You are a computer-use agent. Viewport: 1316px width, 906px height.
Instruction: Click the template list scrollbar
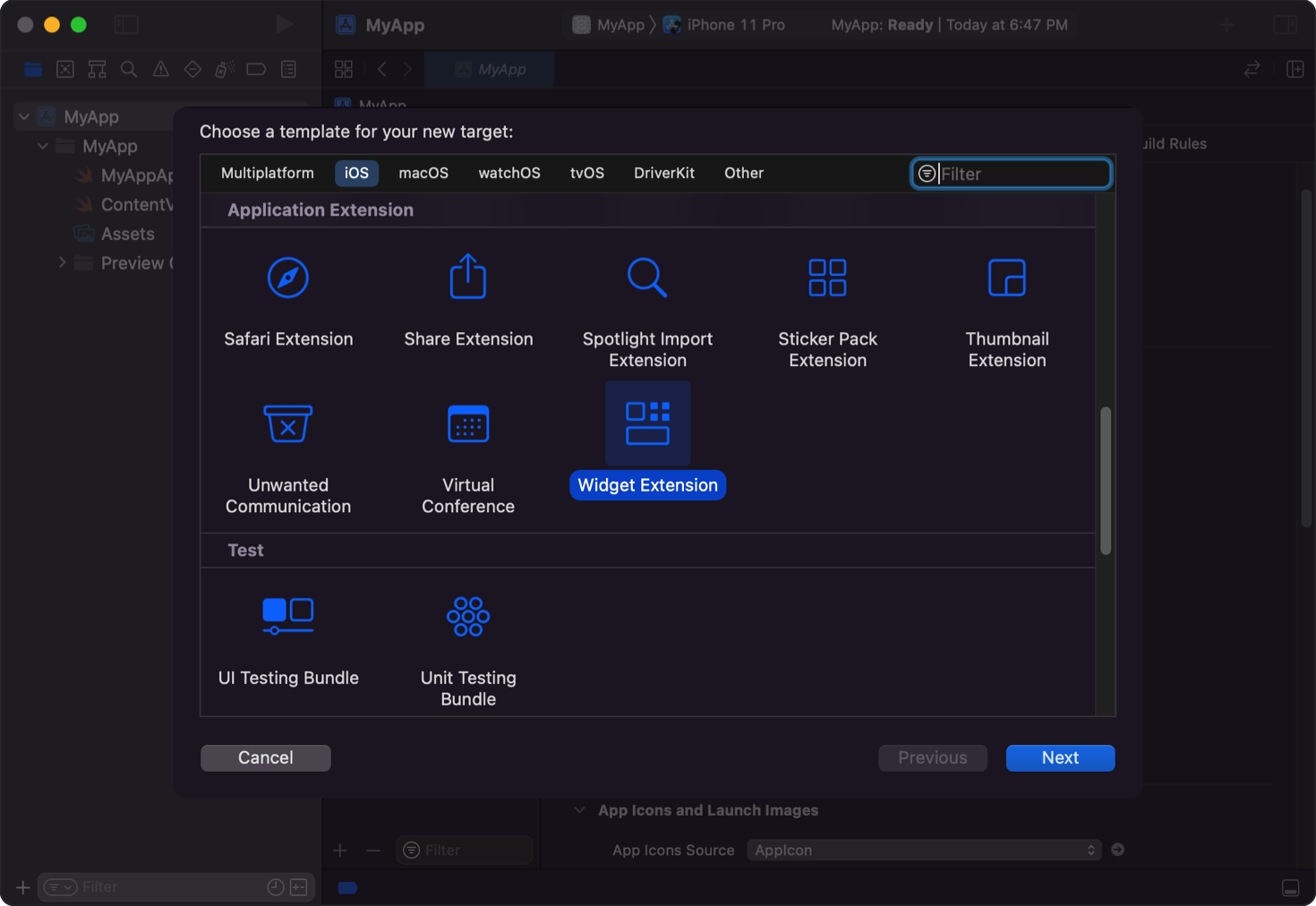(1106, 481)
